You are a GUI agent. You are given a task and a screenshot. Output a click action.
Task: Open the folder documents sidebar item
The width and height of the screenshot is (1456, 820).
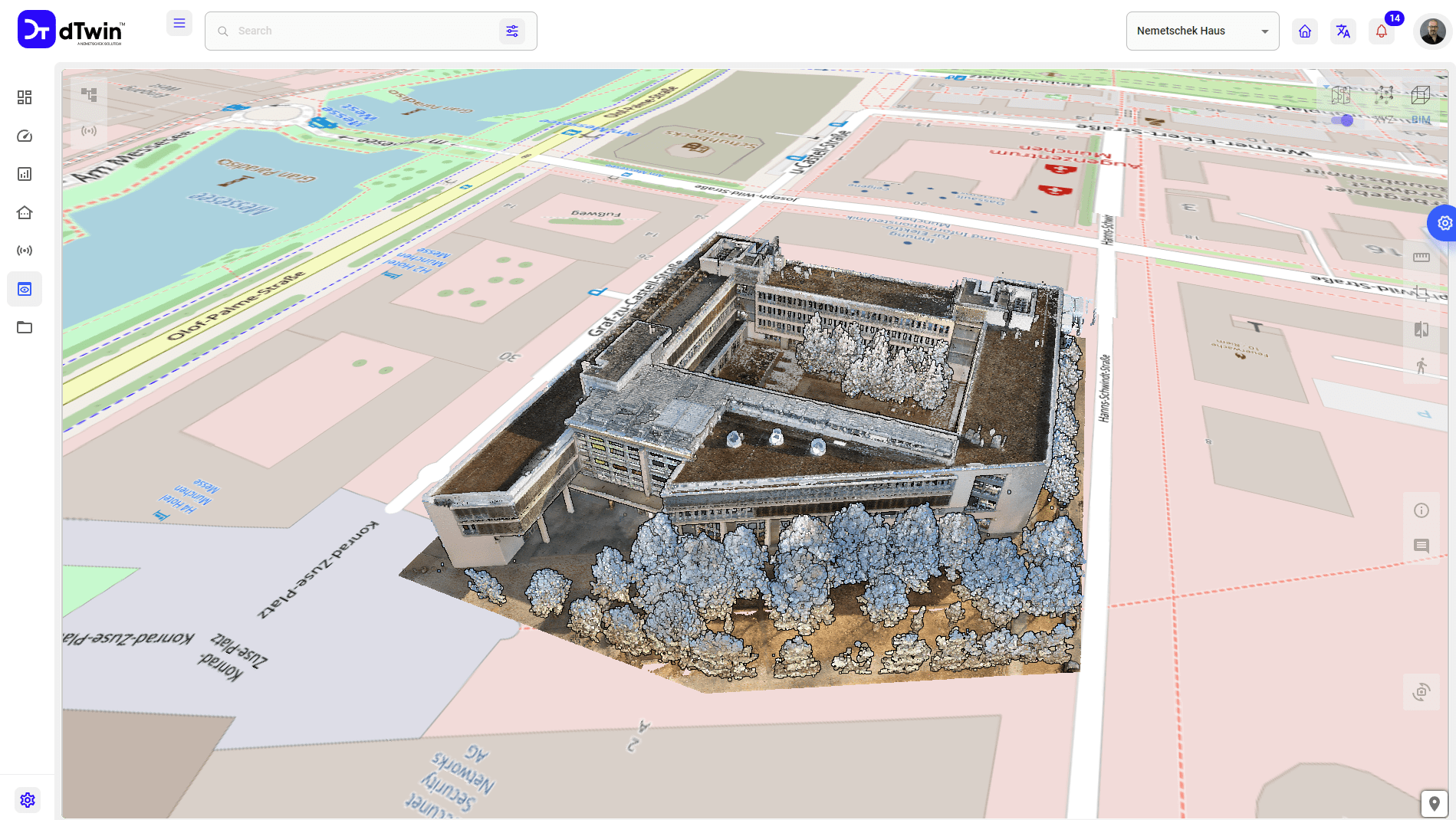25,327
